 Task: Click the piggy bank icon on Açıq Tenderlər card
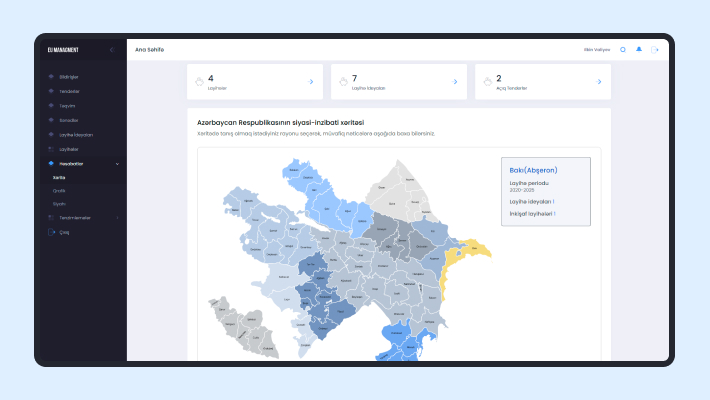click(x=486, y=82)
